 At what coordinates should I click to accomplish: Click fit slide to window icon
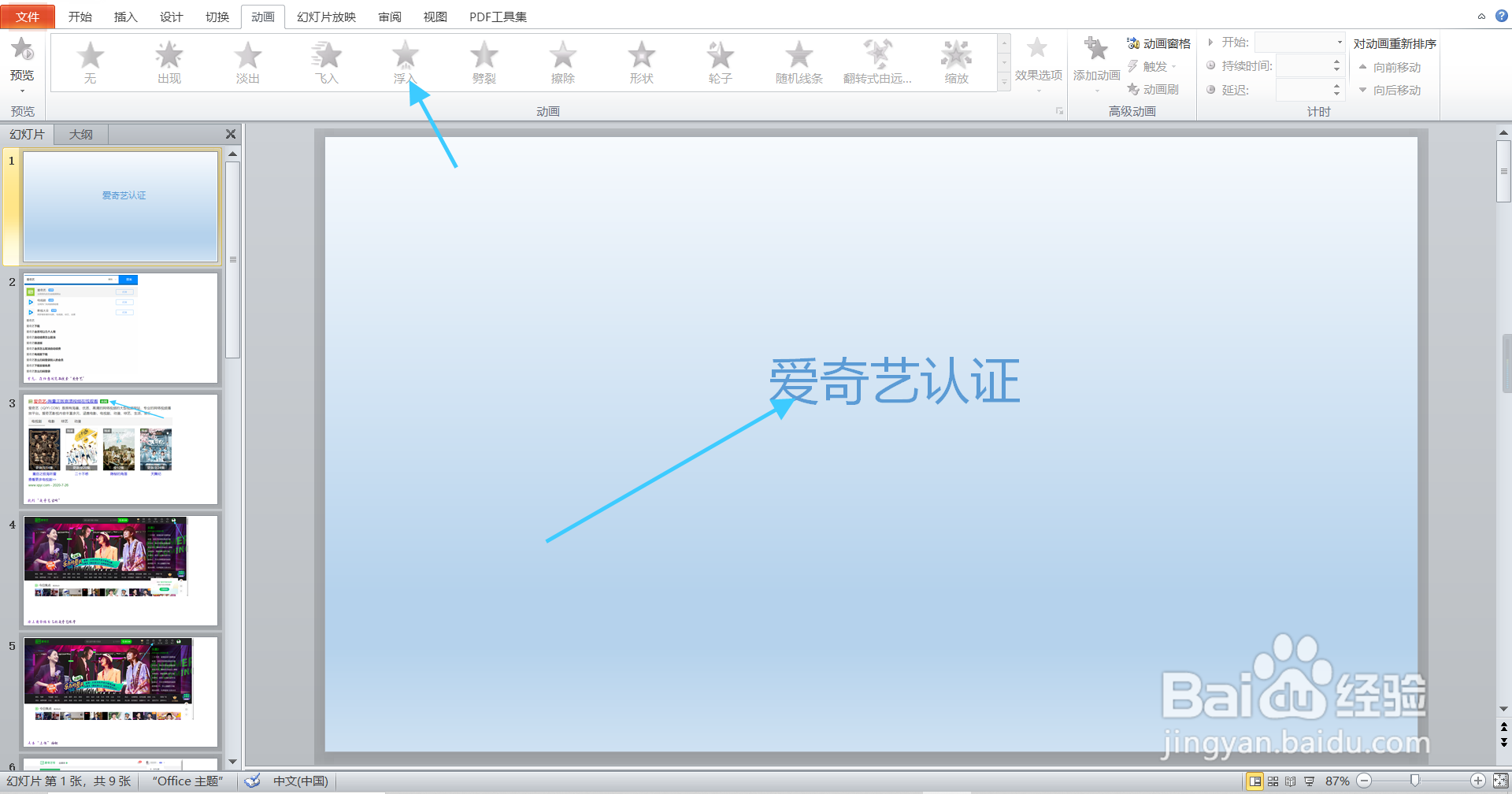click(x=1500, y=781)
